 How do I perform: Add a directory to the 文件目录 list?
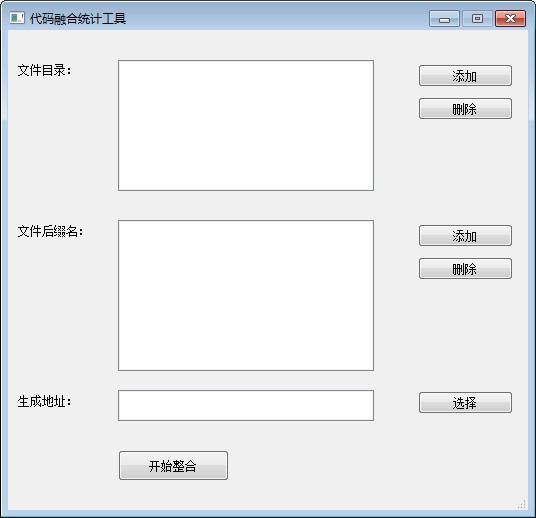[465, 76]
